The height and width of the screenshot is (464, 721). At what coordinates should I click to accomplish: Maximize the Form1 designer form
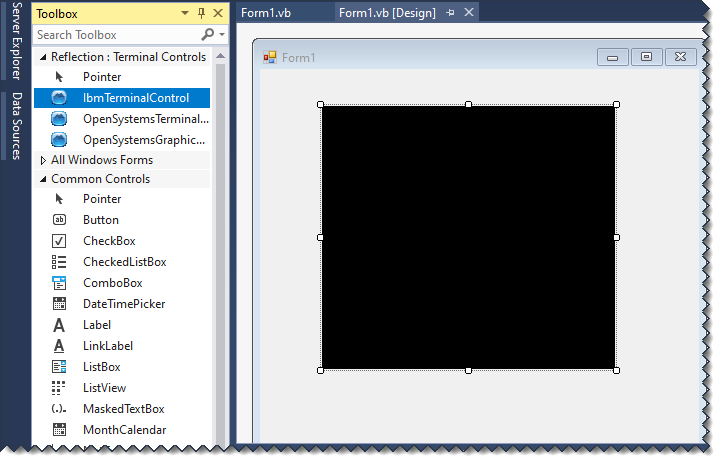(x=647, y=57)
